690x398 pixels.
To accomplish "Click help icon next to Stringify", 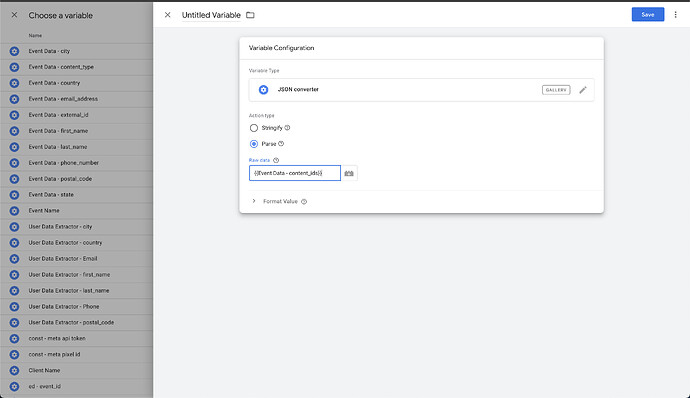I will (287, 128).
